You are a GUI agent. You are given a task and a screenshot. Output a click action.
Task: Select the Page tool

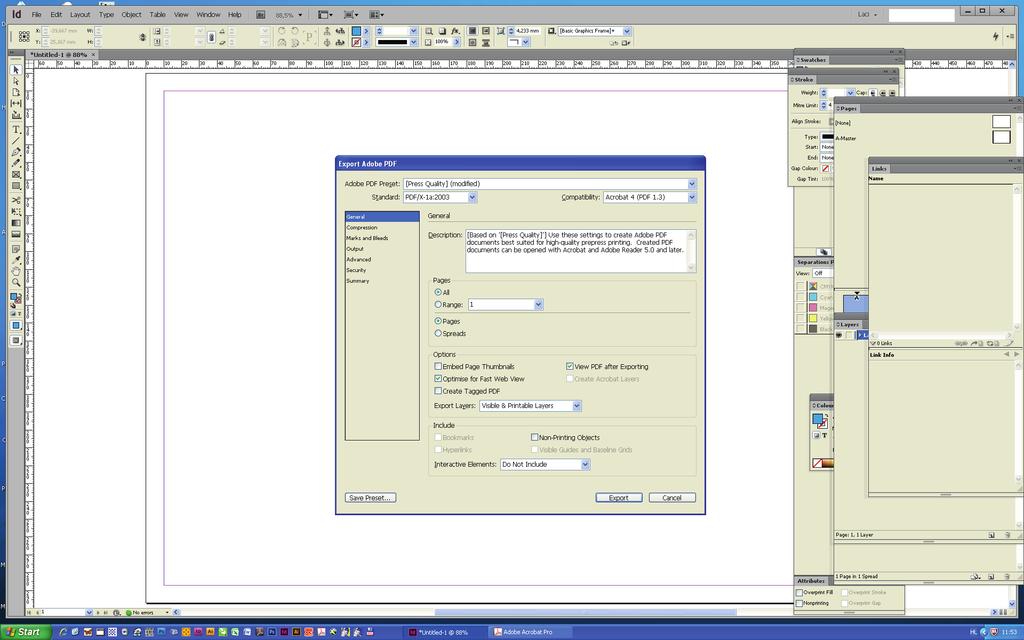pos(16,92)
